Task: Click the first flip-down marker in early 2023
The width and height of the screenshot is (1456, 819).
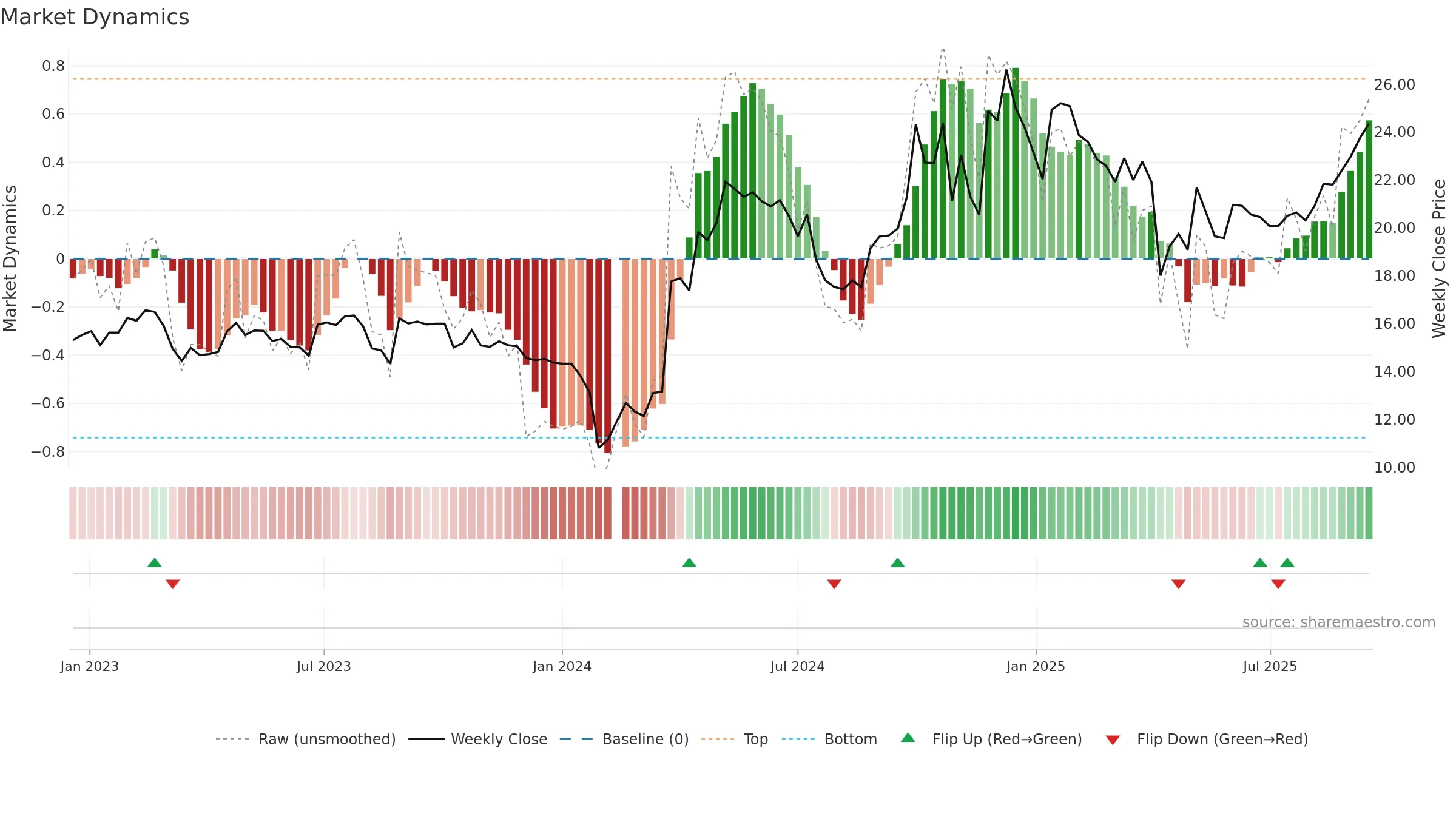Action: [x=173, y=584]
